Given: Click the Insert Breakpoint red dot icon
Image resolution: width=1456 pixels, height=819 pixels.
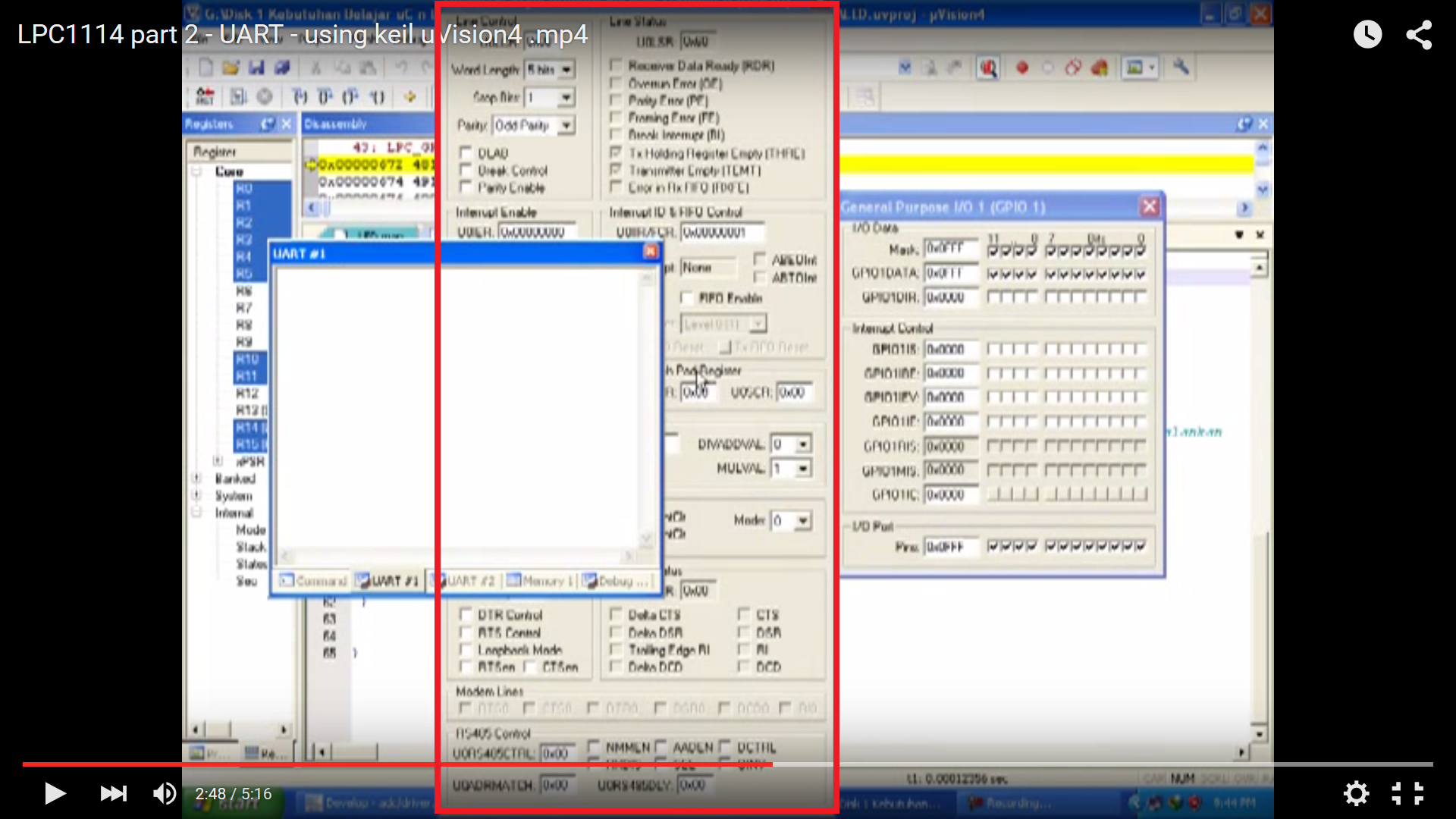Looking at the screenshot, I should pyautogui.click(x=1022, y=68).
